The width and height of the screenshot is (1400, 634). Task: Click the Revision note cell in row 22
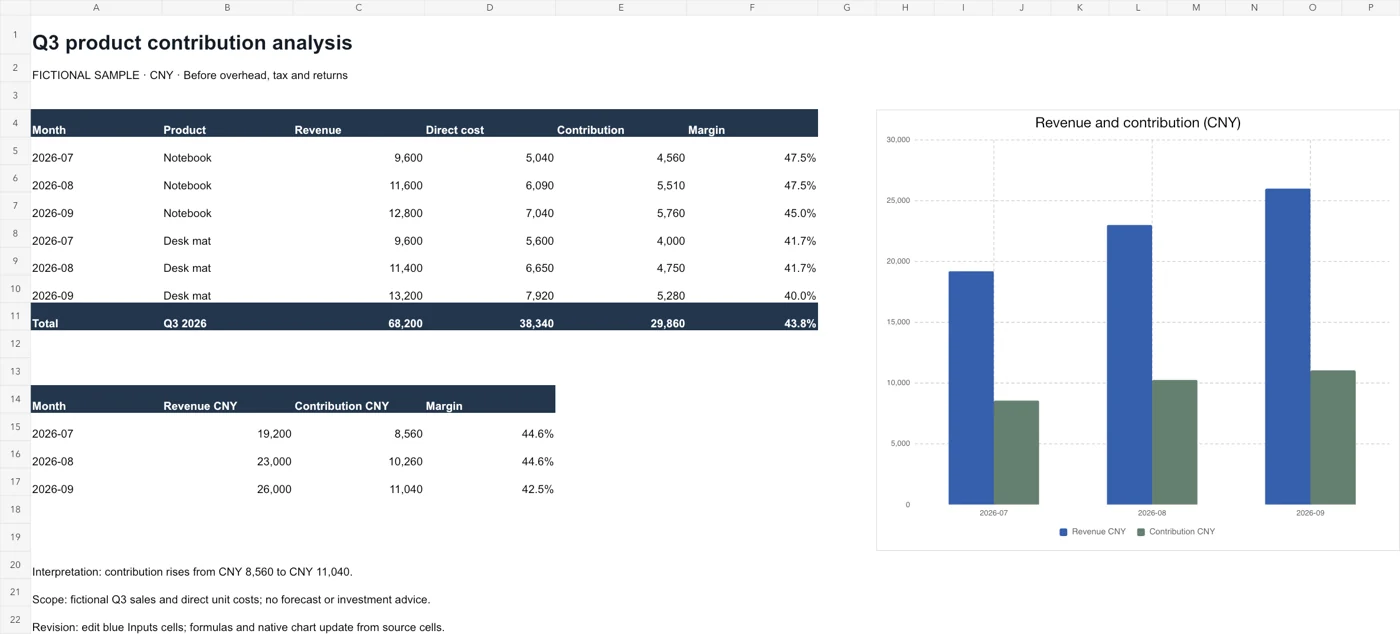(238, 627)
